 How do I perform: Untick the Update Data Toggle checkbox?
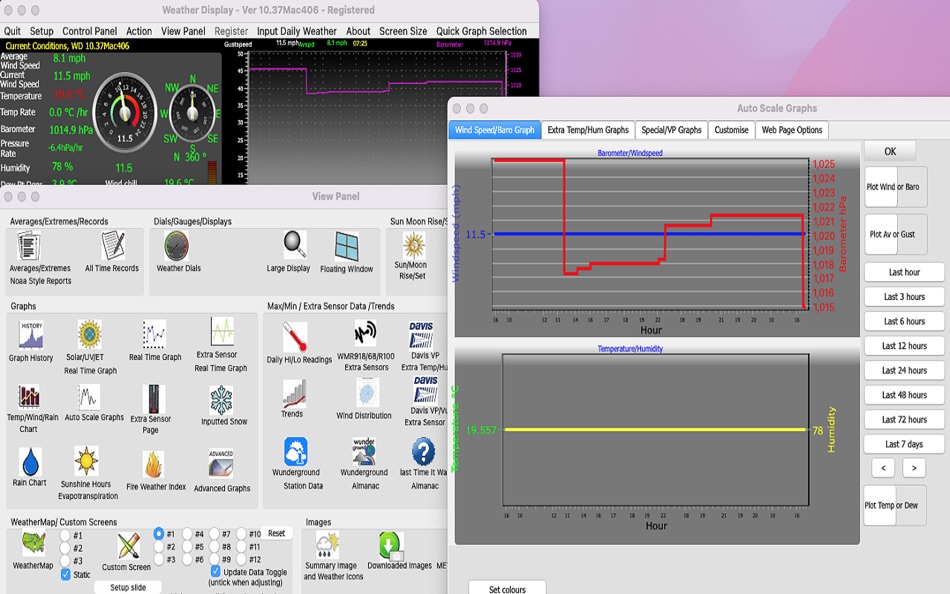click(215, 571)
